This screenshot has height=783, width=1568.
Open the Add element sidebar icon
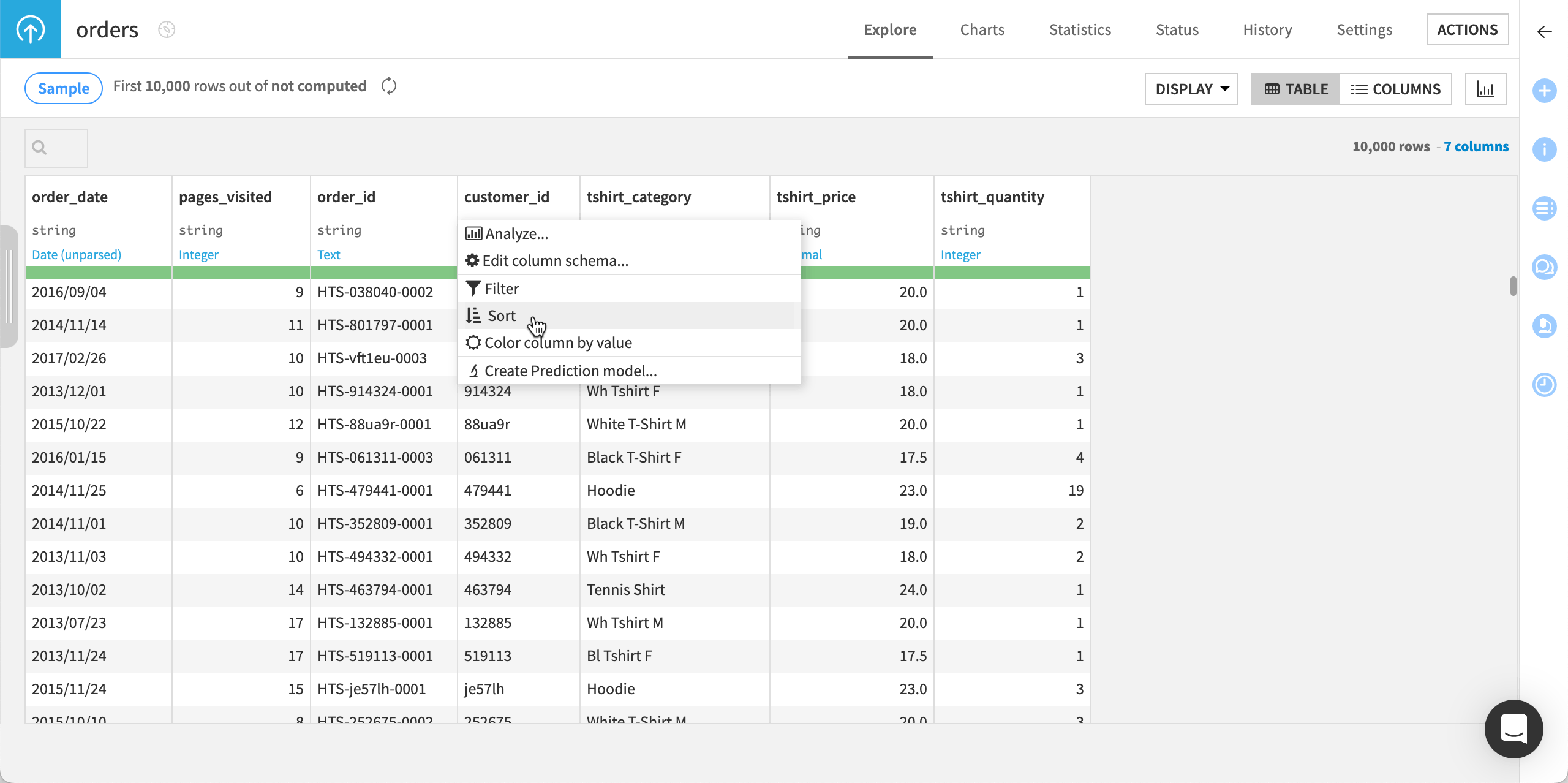click(x=1545, y=91)
